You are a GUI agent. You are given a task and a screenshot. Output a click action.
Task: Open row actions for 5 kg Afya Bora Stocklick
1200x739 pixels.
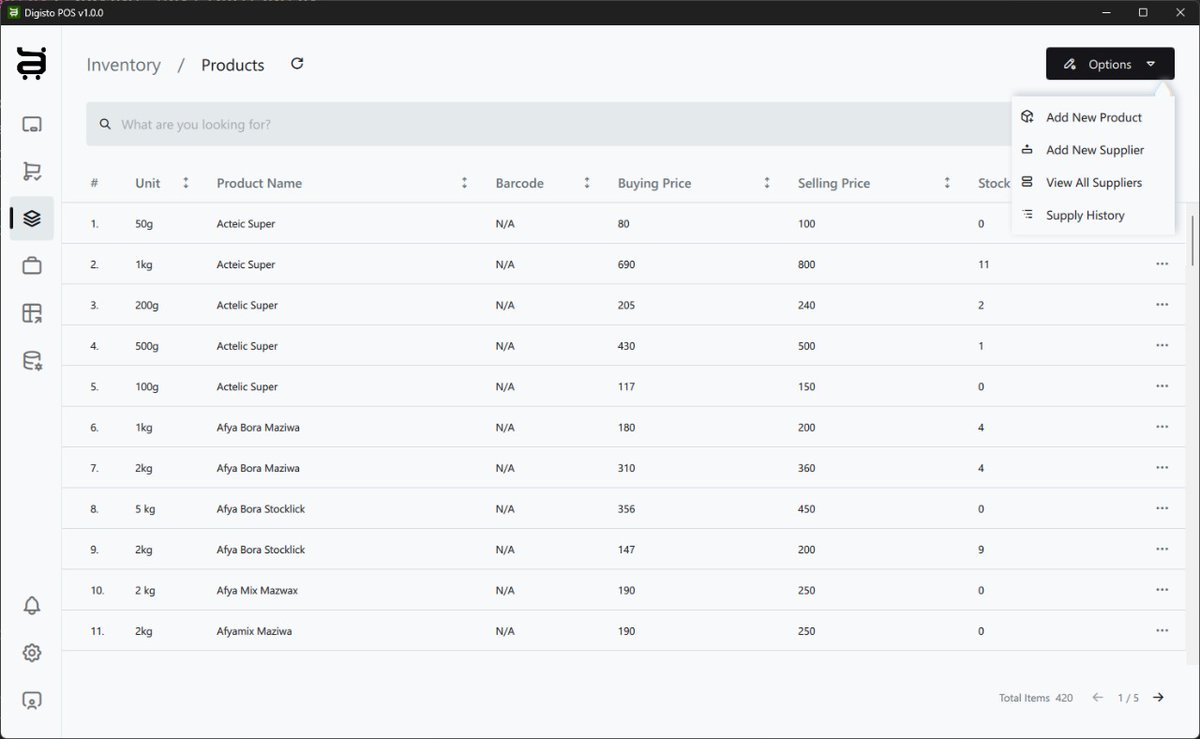[x=1162, y=508]
